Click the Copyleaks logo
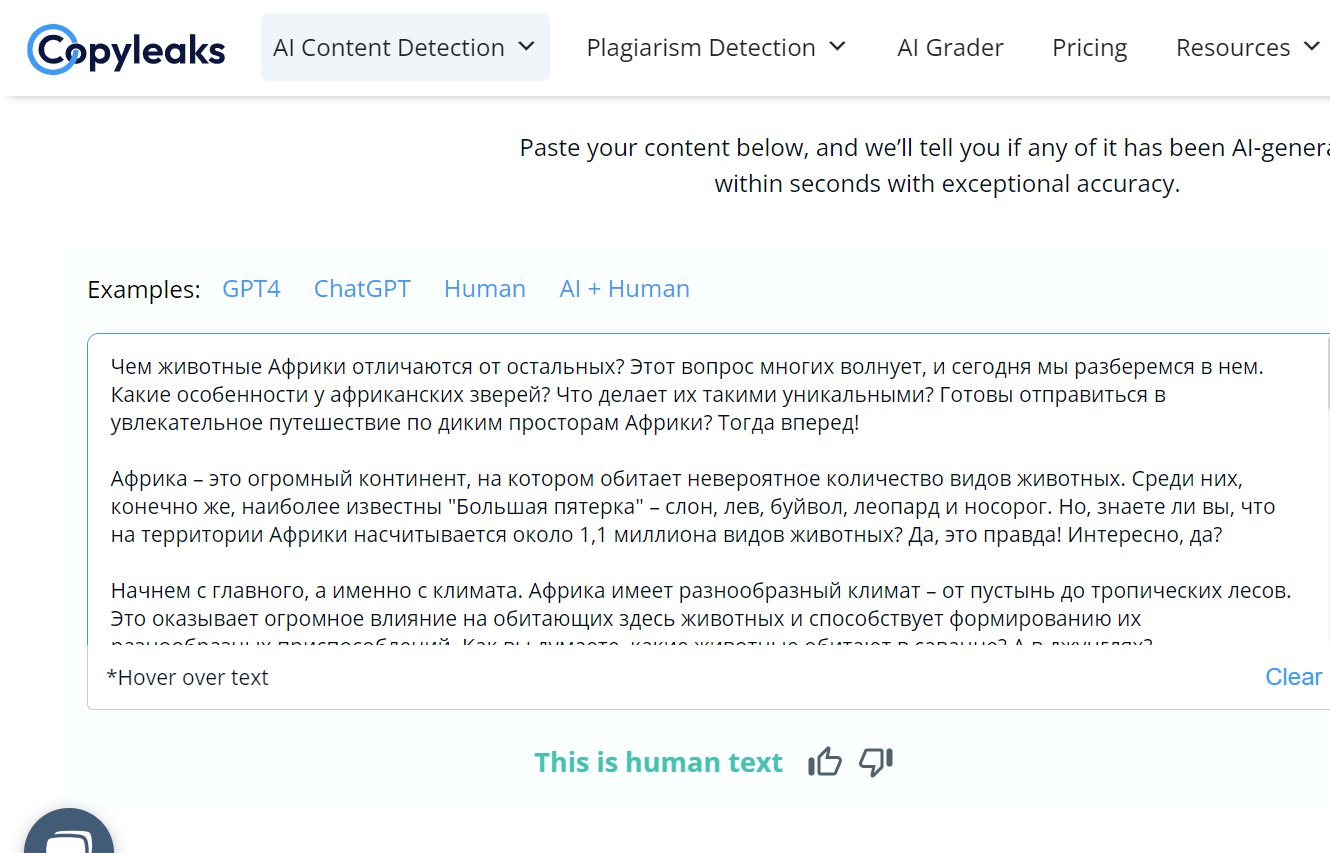The image size is (1330, 853). point(126,47)
